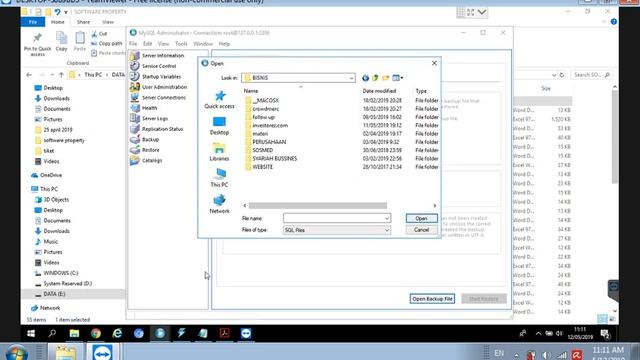Switch to View tab in File Explorer

tap(108, 22)
